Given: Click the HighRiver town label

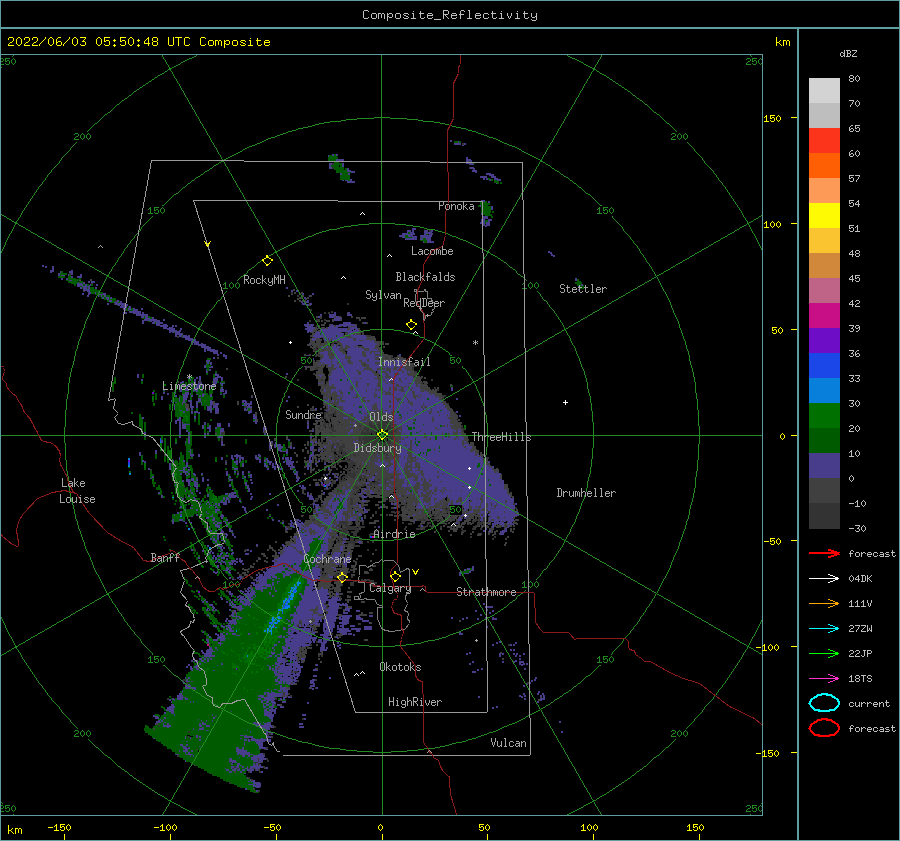Looking at the screenshot, I should coord(415,702).
